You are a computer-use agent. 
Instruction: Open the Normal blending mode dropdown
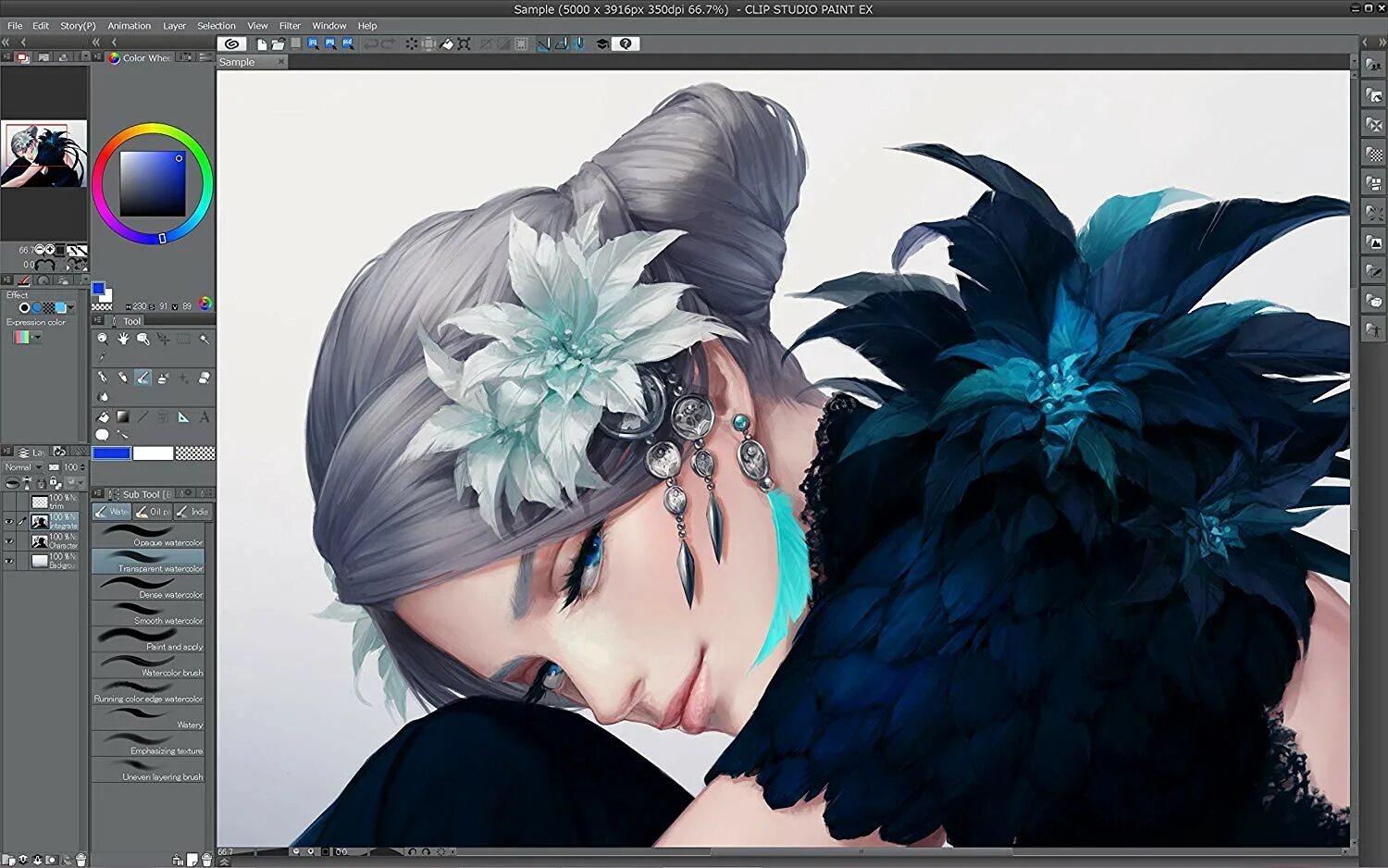point(22,467)
